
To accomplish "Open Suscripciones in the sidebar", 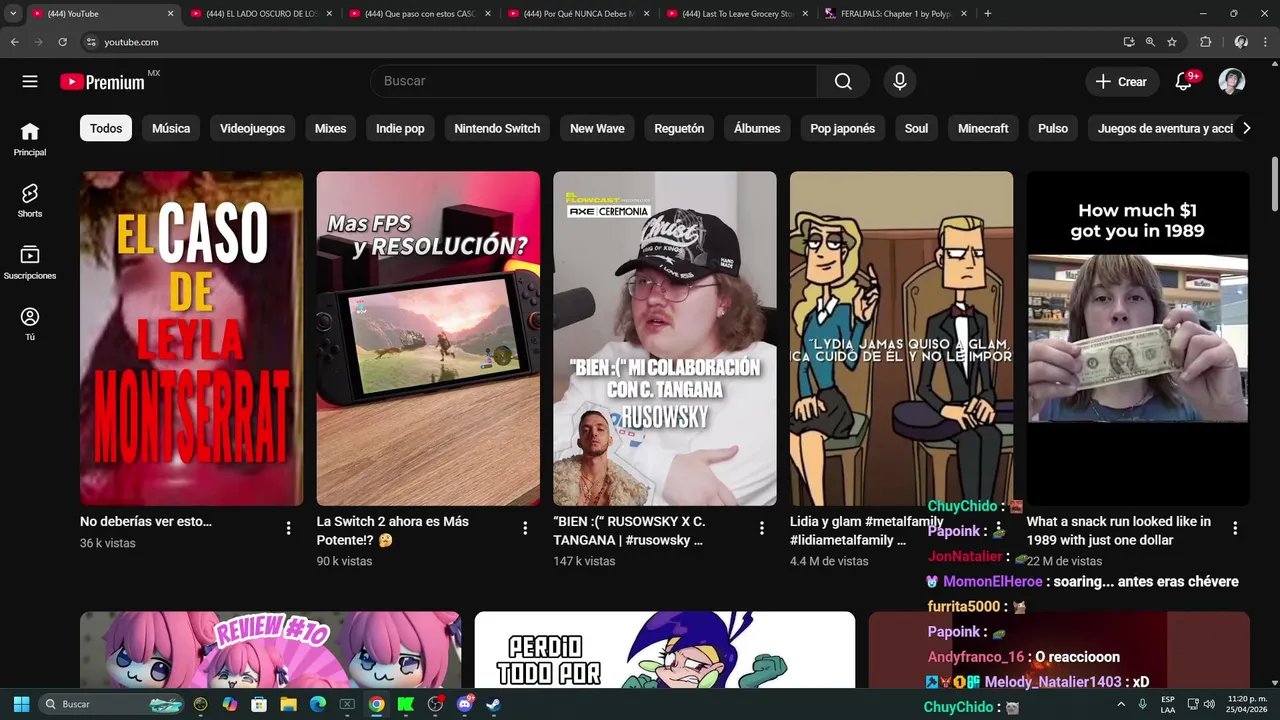I will tap(30, 263).
